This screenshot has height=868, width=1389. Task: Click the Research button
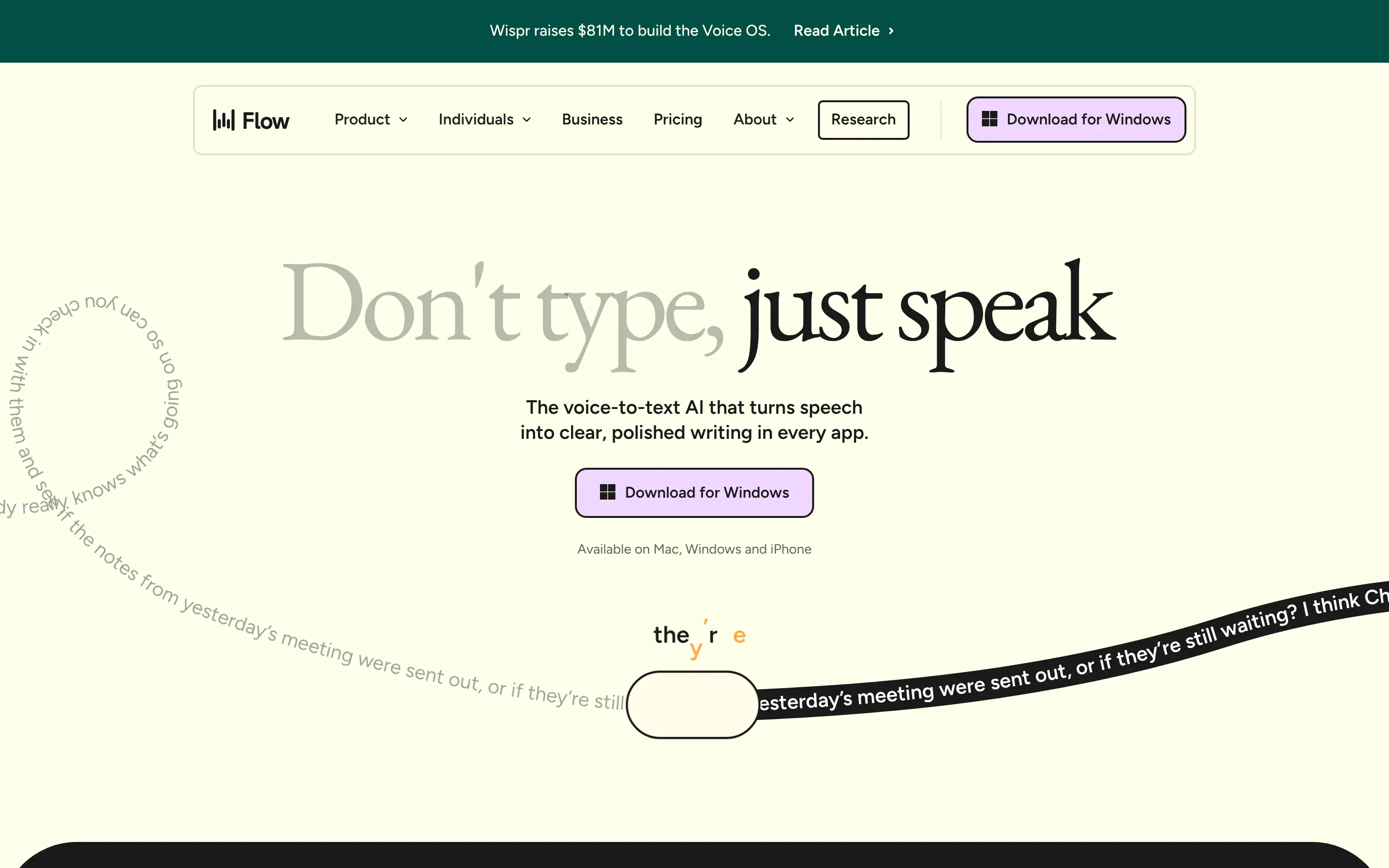(863, 120)
